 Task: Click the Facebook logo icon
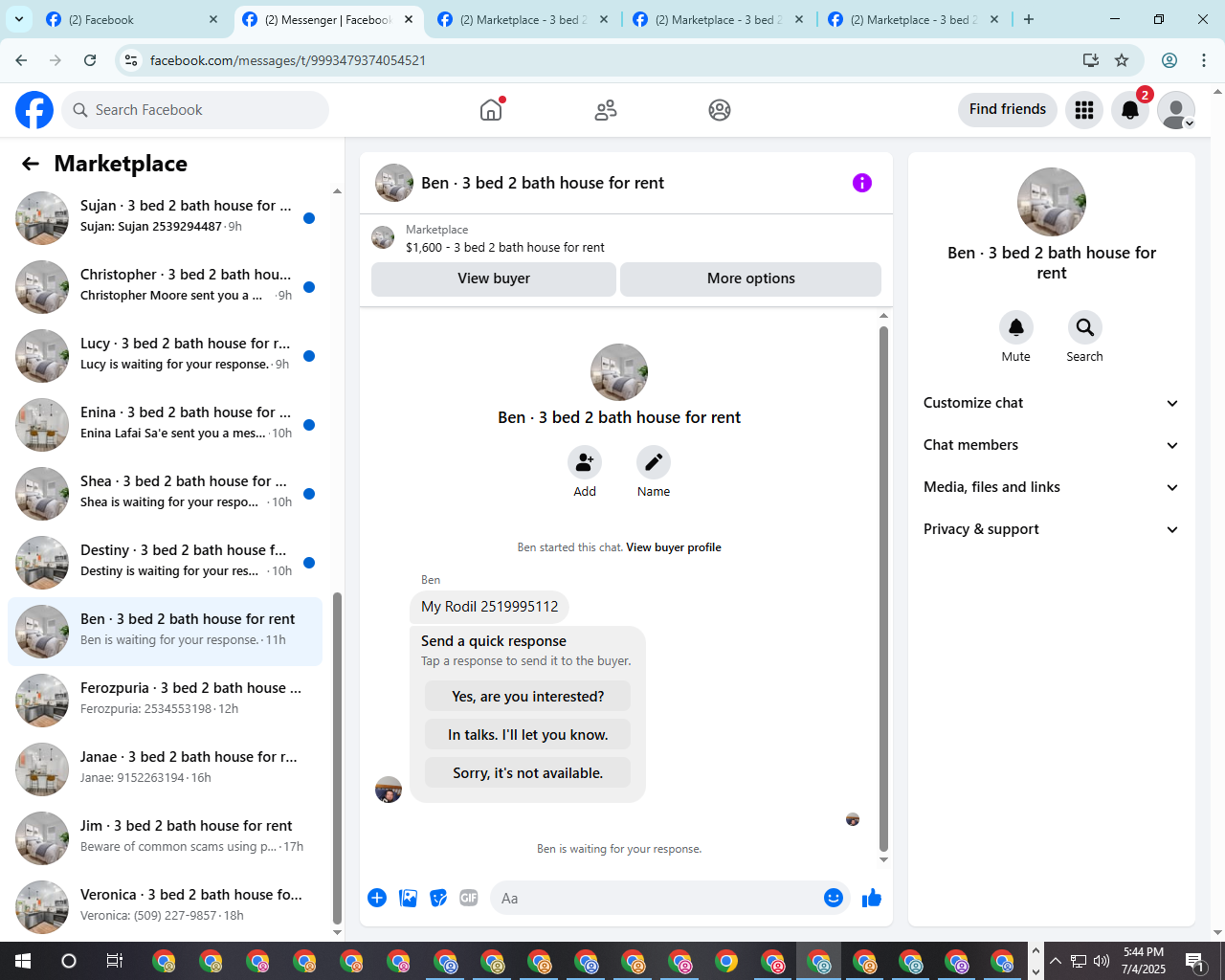click(x=34, y=110)
